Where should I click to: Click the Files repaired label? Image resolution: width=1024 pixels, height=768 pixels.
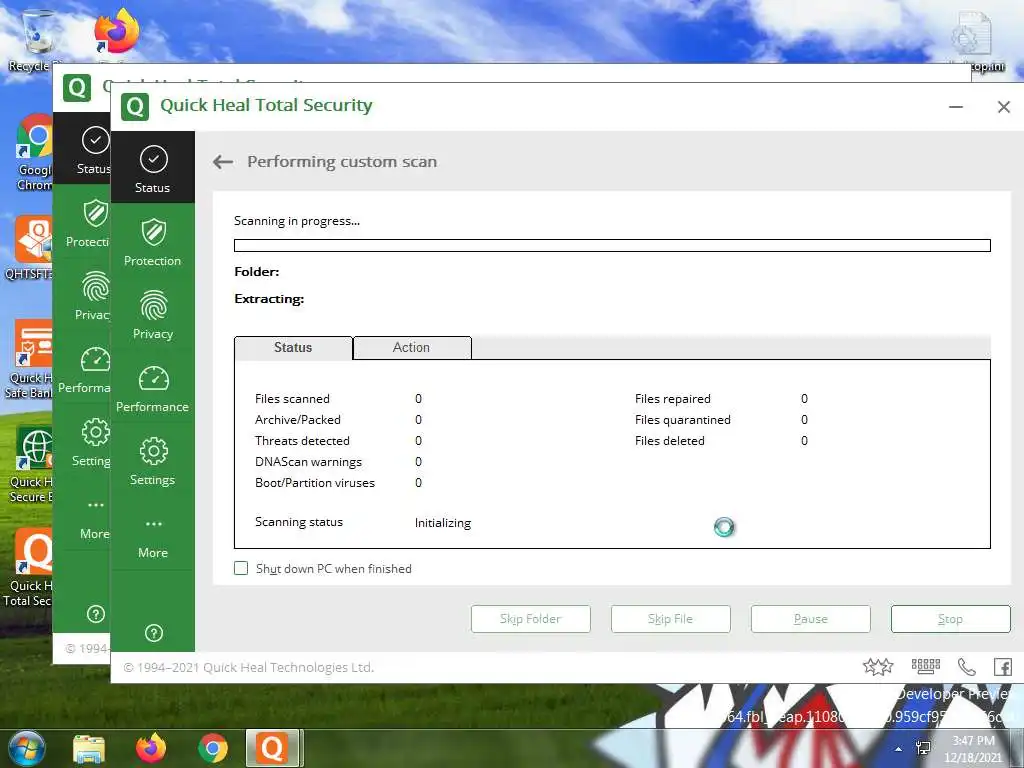(x=673, y=398)
